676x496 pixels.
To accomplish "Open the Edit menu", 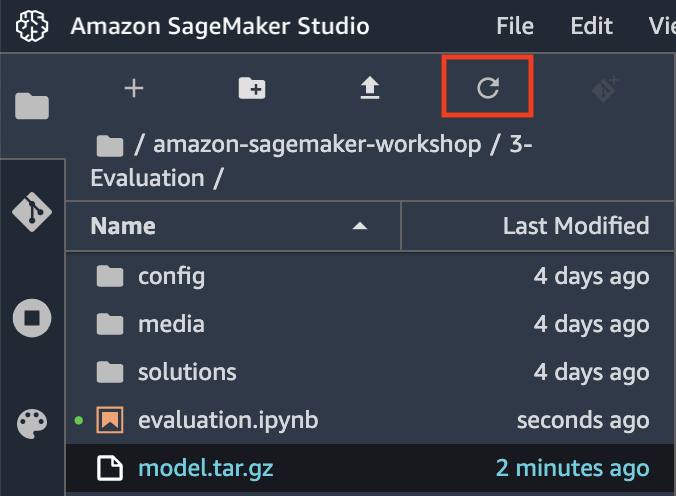I will tap(592, 26).
